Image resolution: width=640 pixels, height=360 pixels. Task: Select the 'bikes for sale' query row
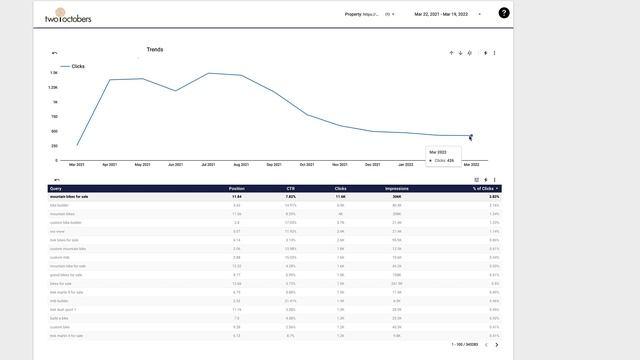[x=275, y=284]
